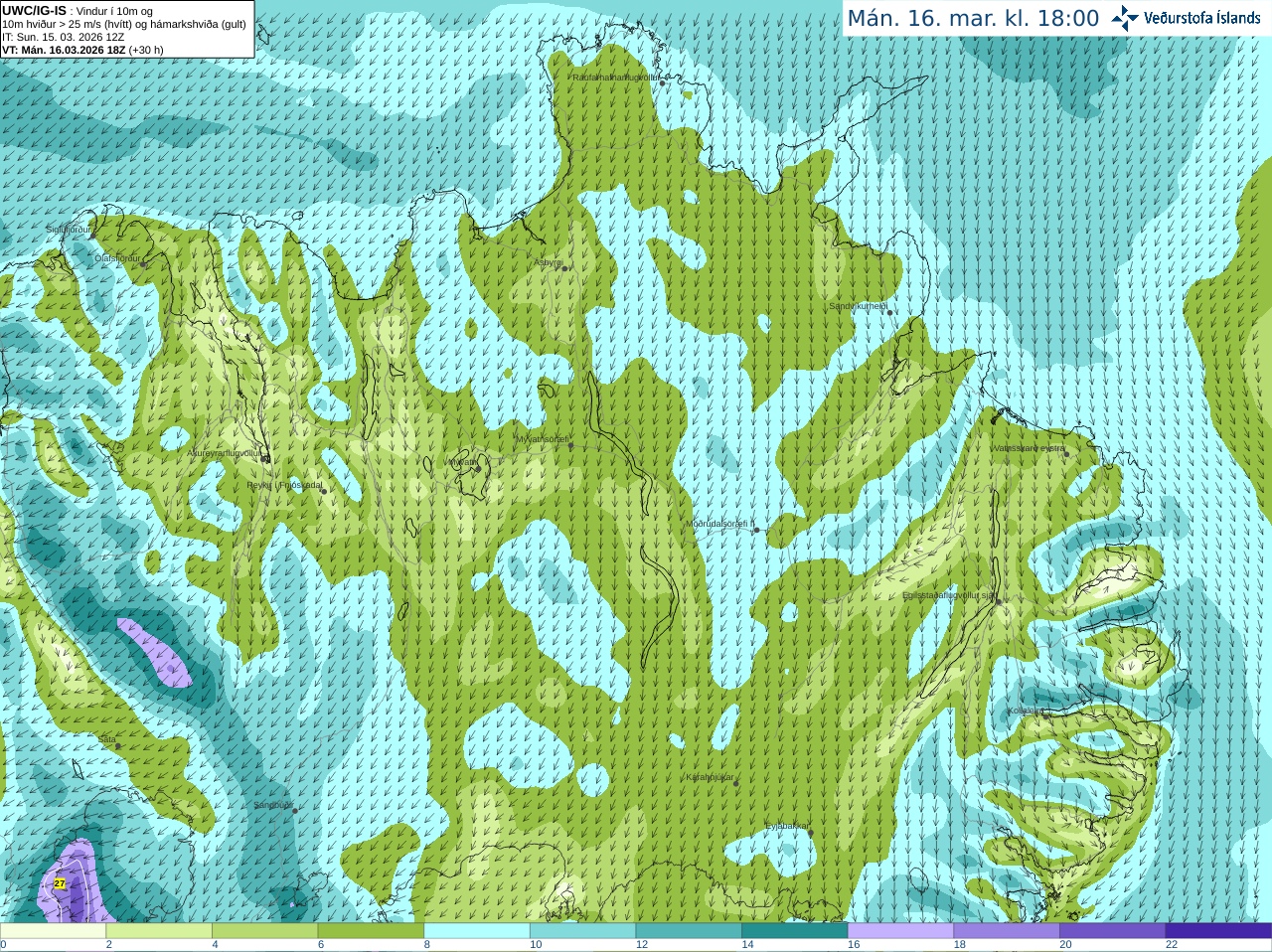Click the Egilsstaðaflugvöllur station label
This screenshot has height=952, width=1272.
(x=948, y=594)
